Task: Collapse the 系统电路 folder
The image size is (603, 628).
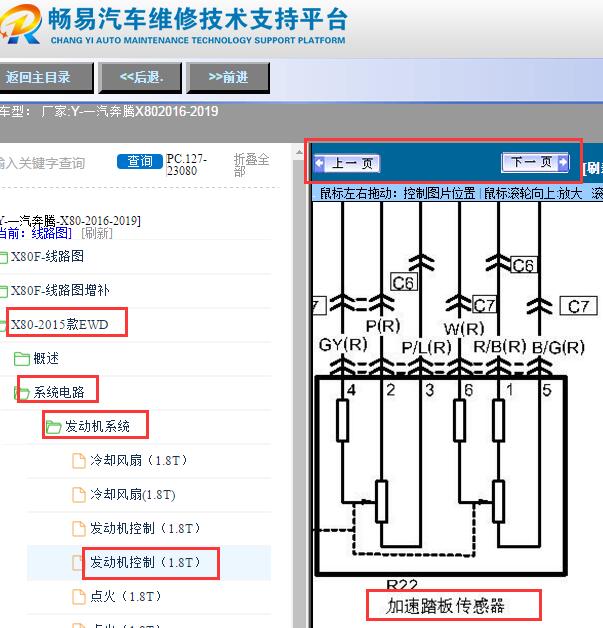Action: (59, 392)
